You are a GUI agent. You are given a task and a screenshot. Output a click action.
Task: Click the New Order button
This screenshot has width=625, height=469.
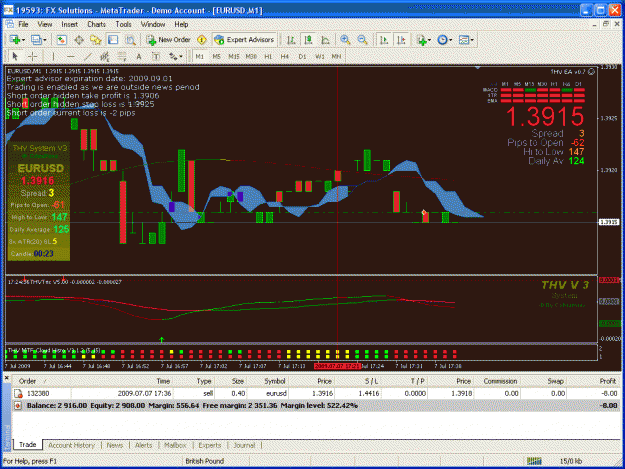point(168,40)
